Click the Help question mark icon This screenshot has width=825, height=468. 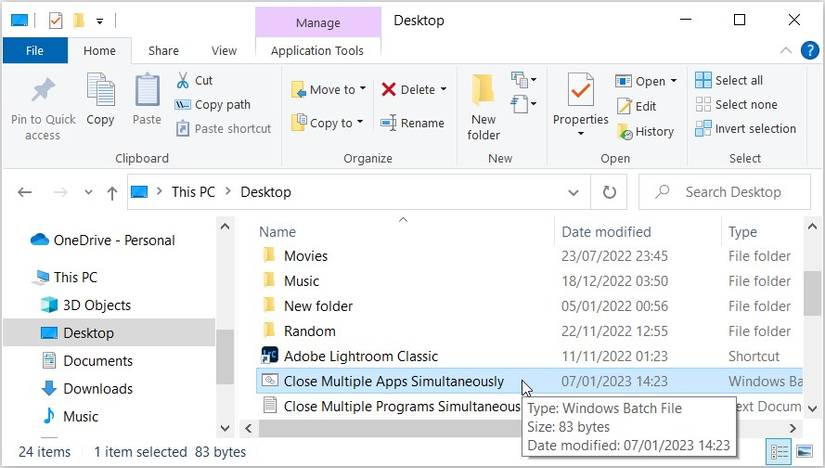coord(809,51)
